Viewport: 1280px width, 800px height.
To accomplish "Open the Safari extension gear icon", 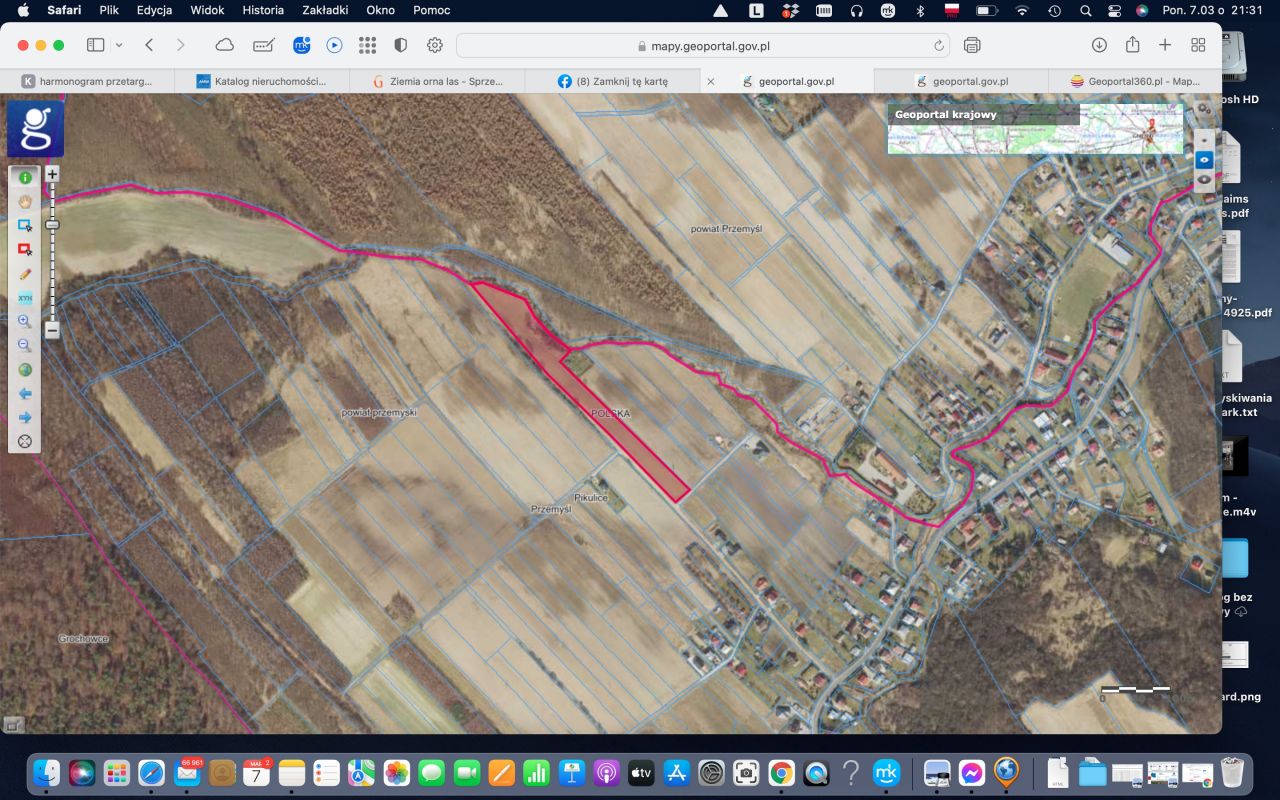I will tap(435, 45).
